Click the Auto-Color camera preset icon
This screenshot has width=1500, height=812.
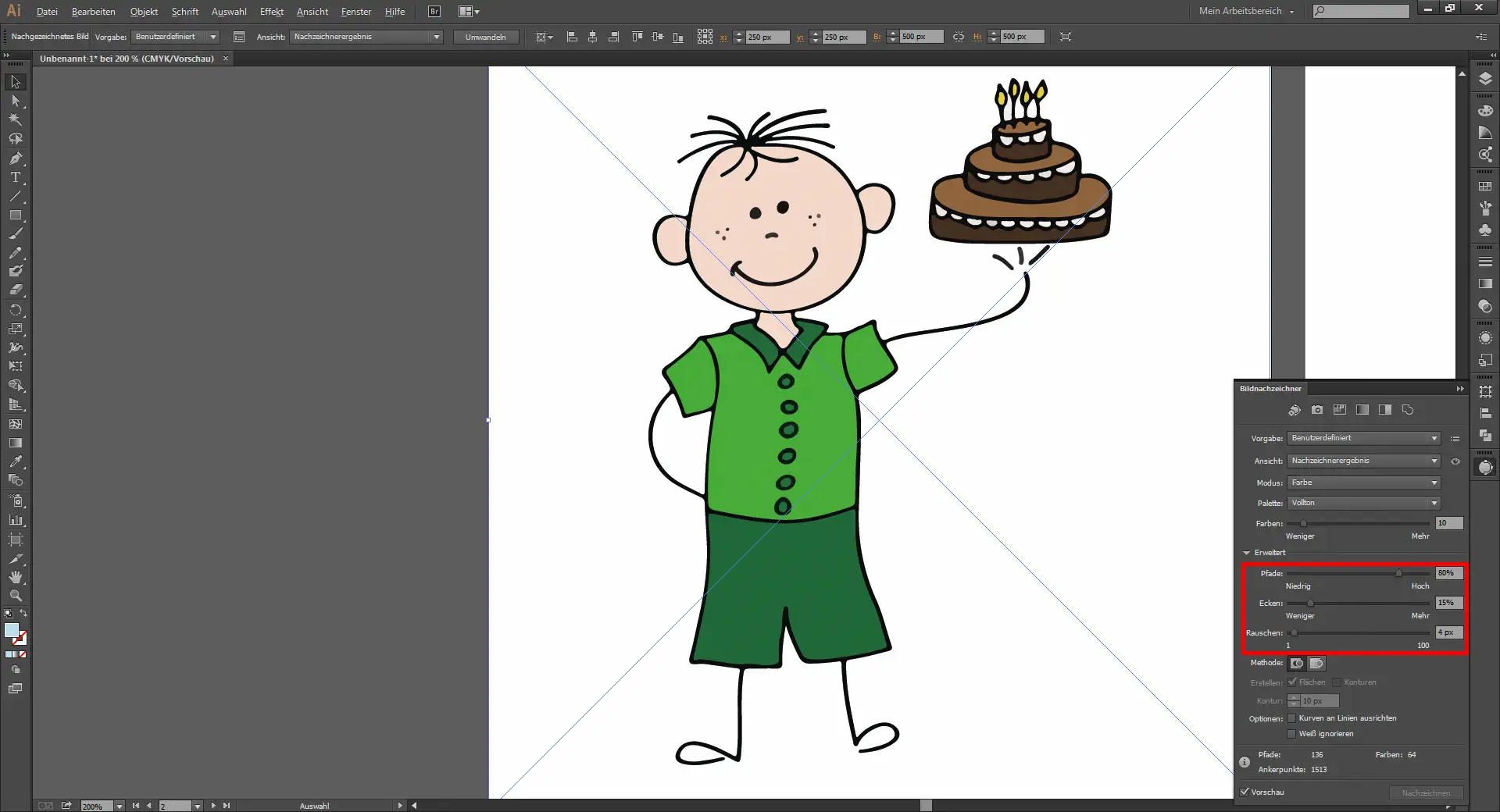pos(1295,410)
